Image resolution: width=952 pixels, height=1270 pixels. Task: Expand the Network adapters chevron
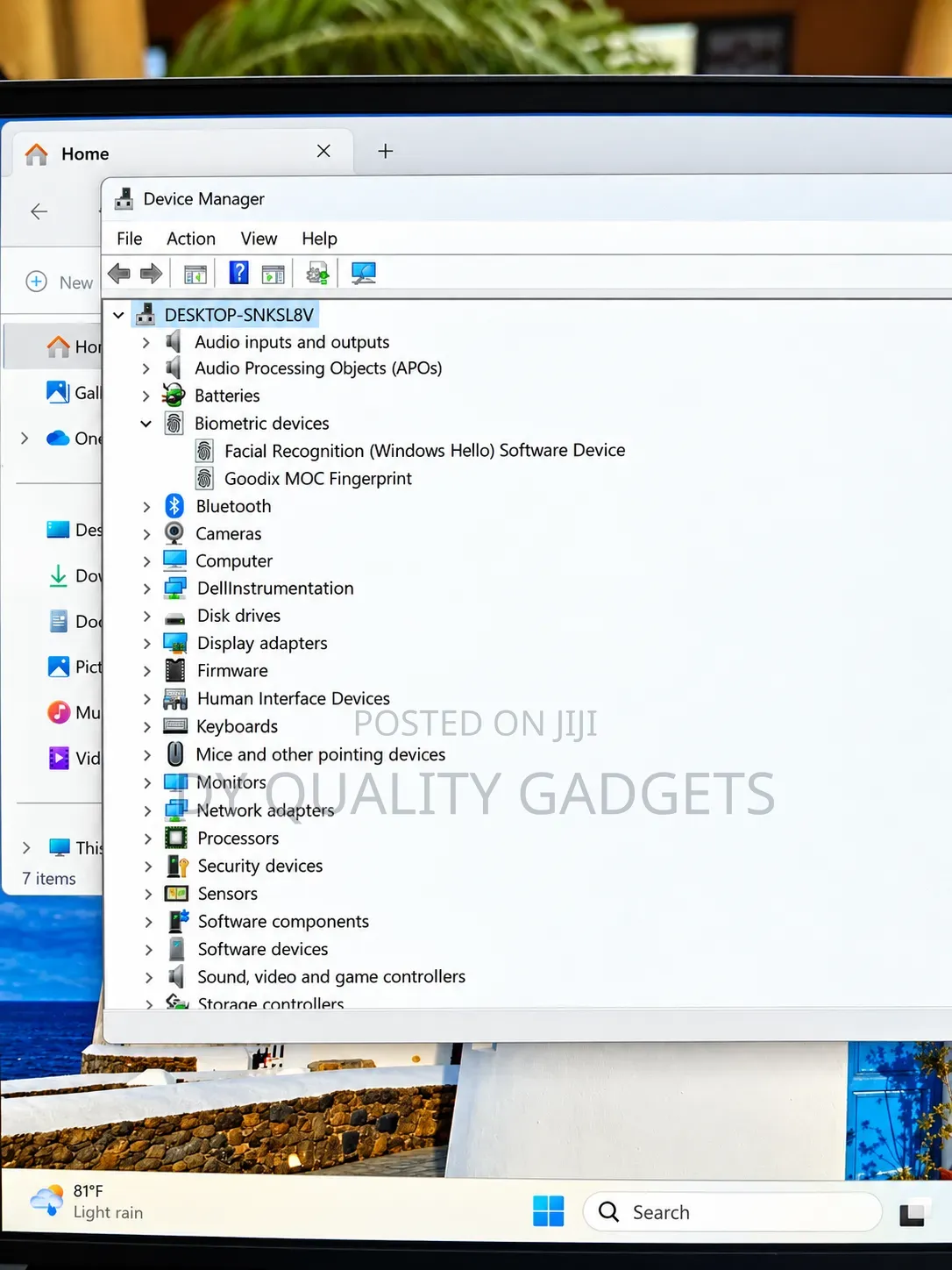coord(148,811)
